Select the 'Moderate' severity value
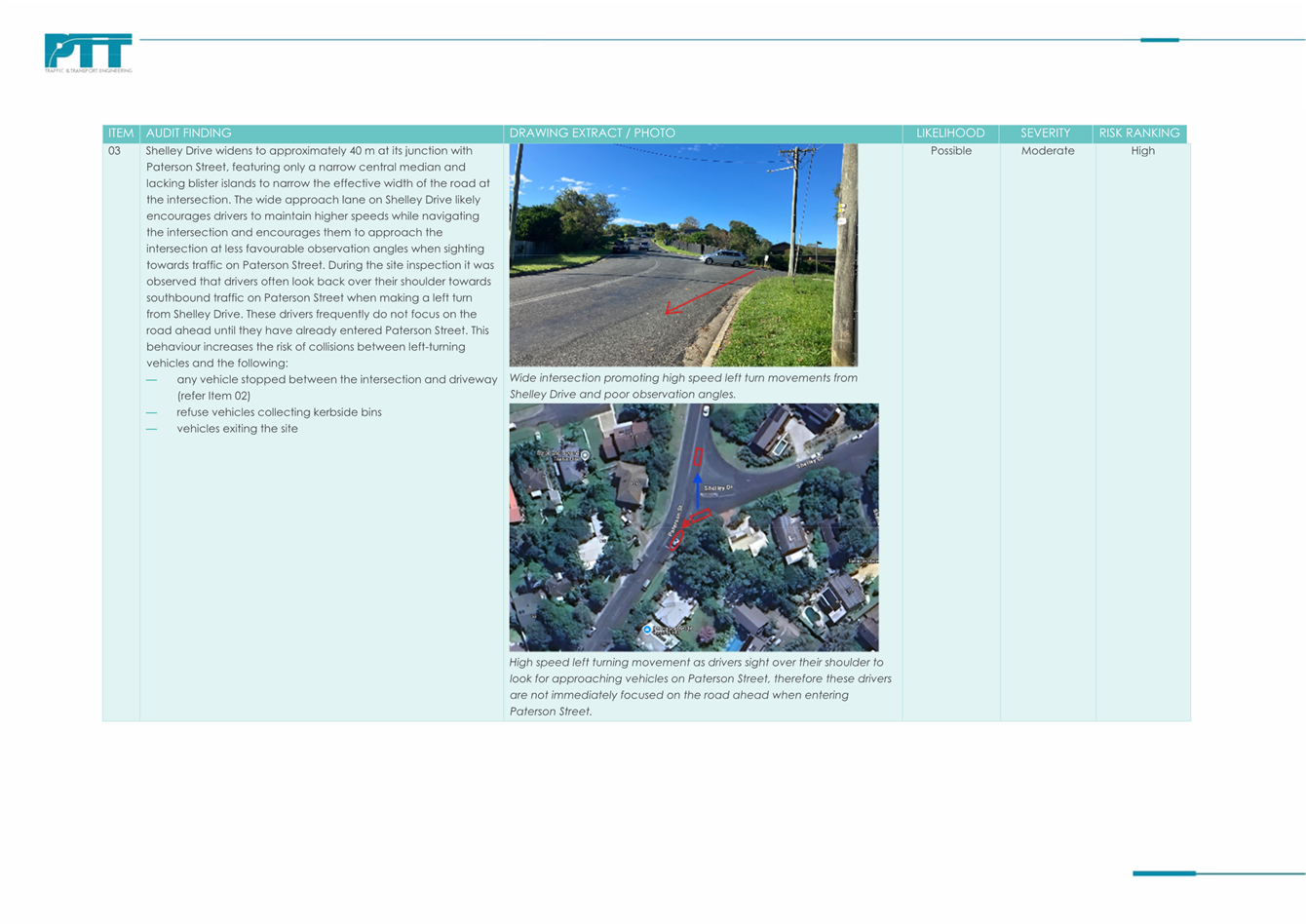 click(1048, 151)
